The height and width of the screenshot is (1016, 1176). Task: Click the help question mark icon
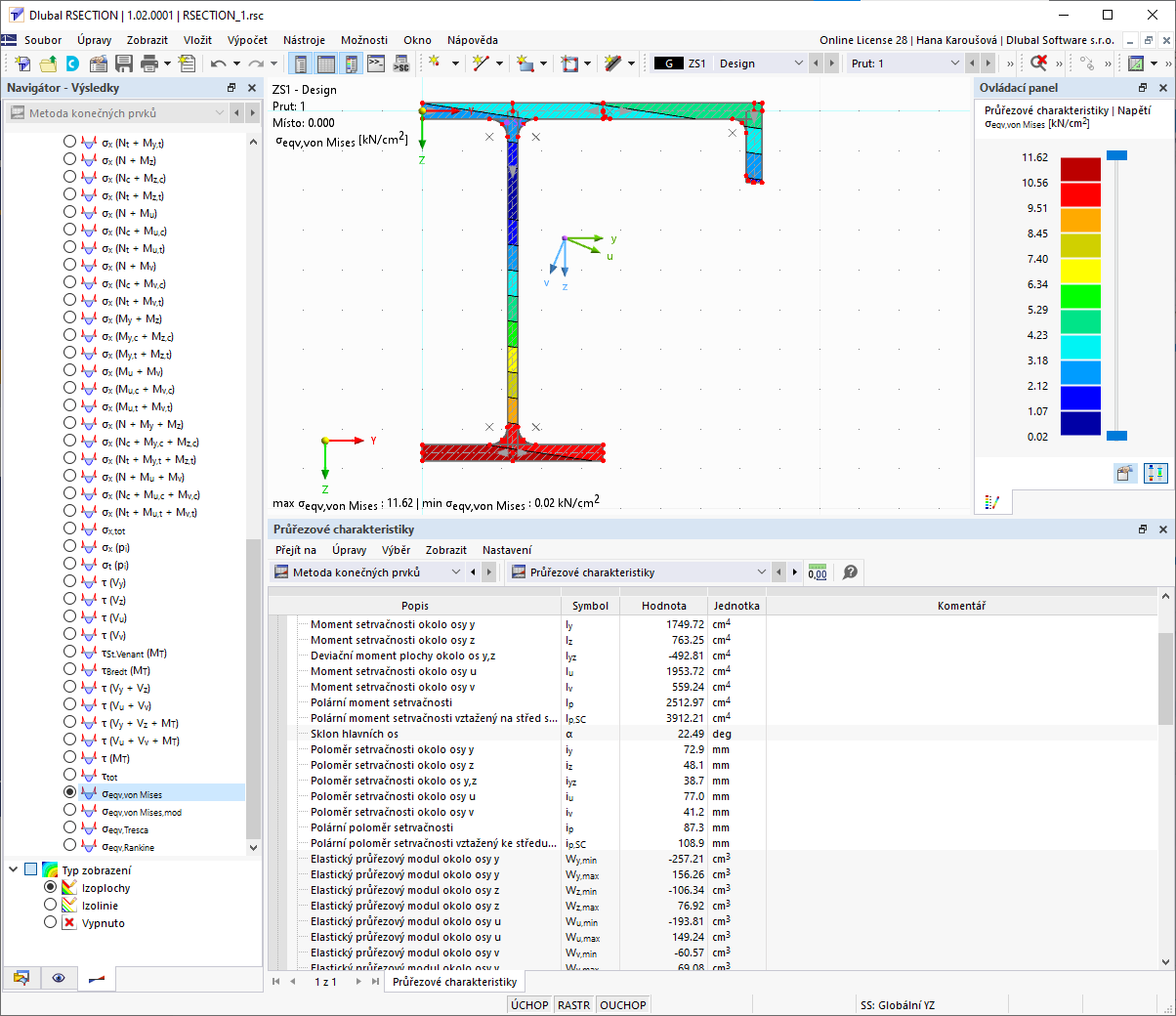click(850, 572)
